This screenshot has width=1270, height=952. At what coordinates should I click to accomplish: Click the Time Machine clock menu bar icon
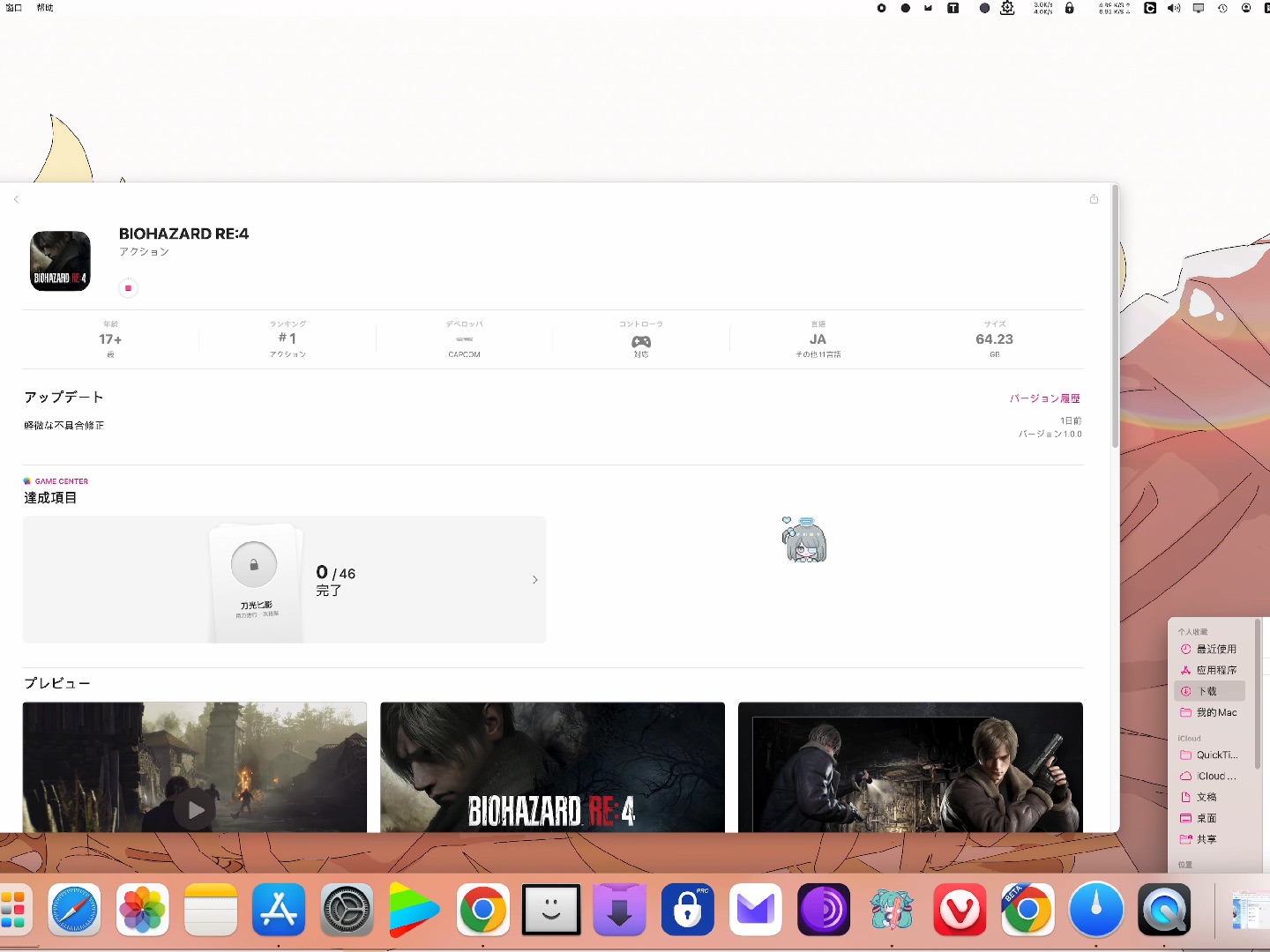click(x=1222, y=8)
